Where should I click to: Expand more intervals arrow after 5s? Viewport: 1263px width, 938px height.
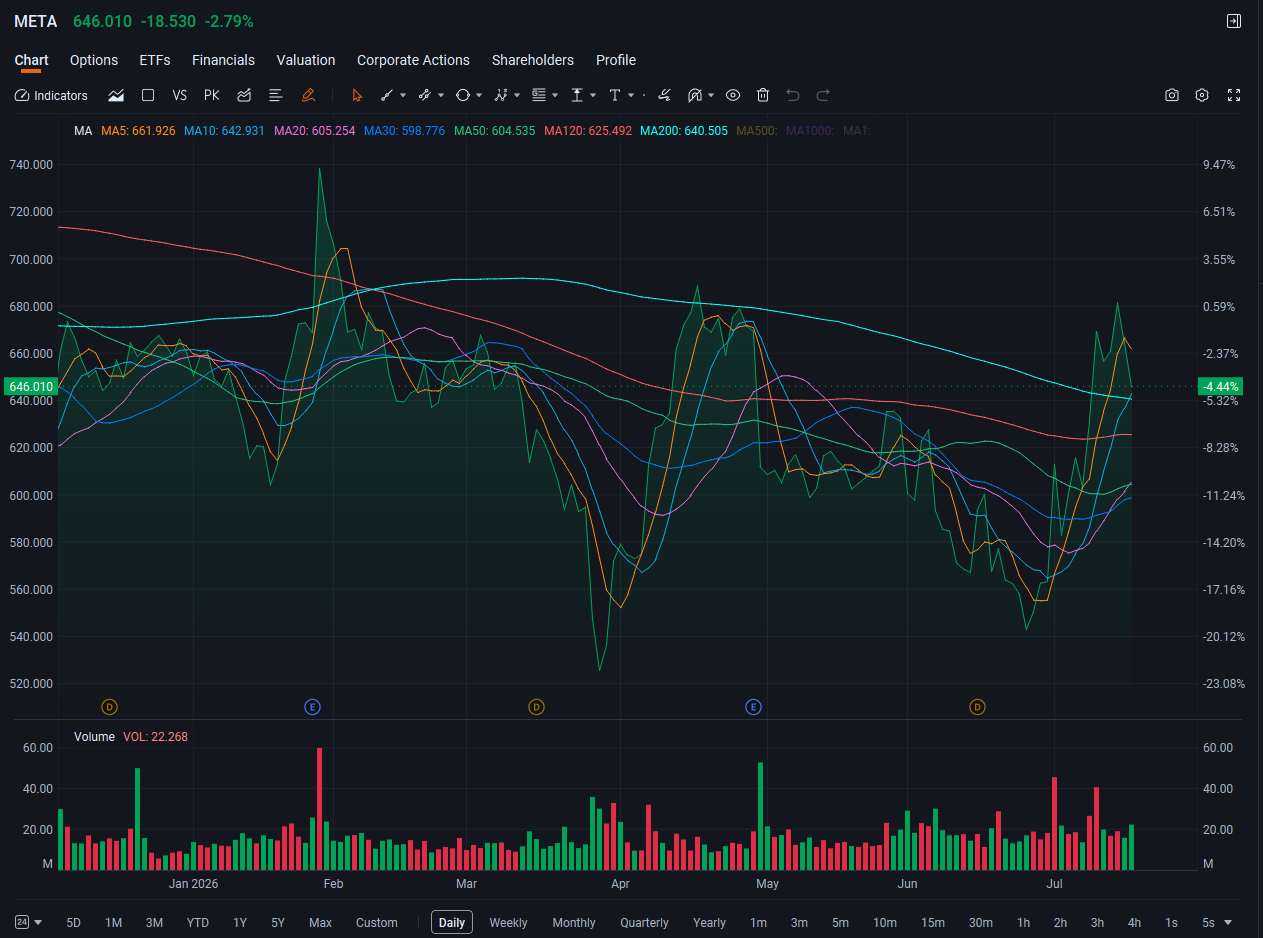[x=1228, y=922]
